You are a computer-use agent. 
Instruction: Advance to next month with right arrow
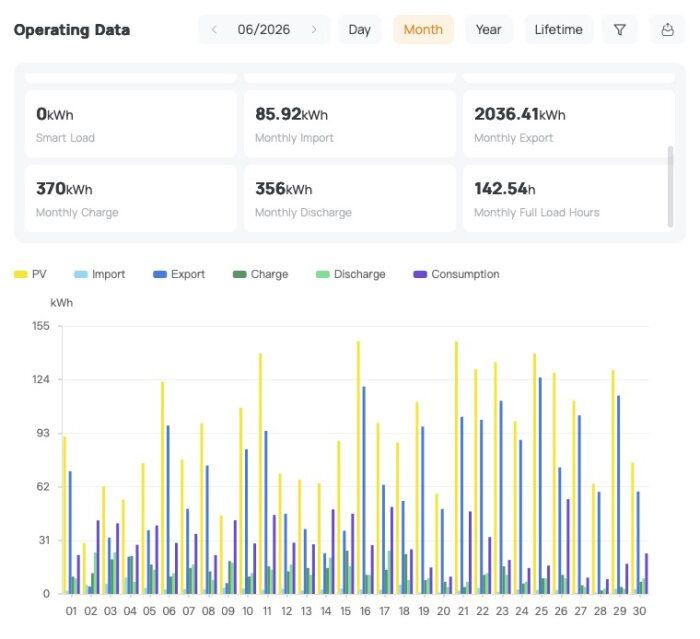click(314, 30)
